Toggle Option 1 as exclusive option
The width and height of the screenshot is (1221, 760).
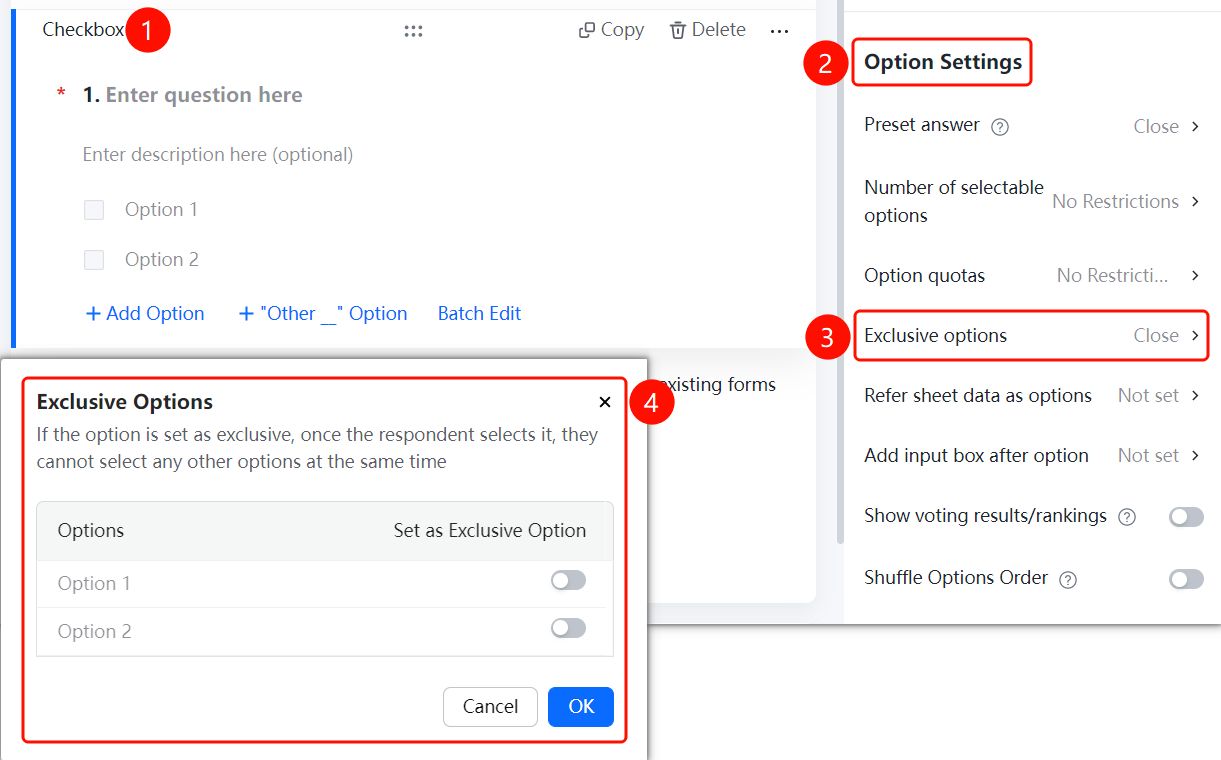coord(568,581)
